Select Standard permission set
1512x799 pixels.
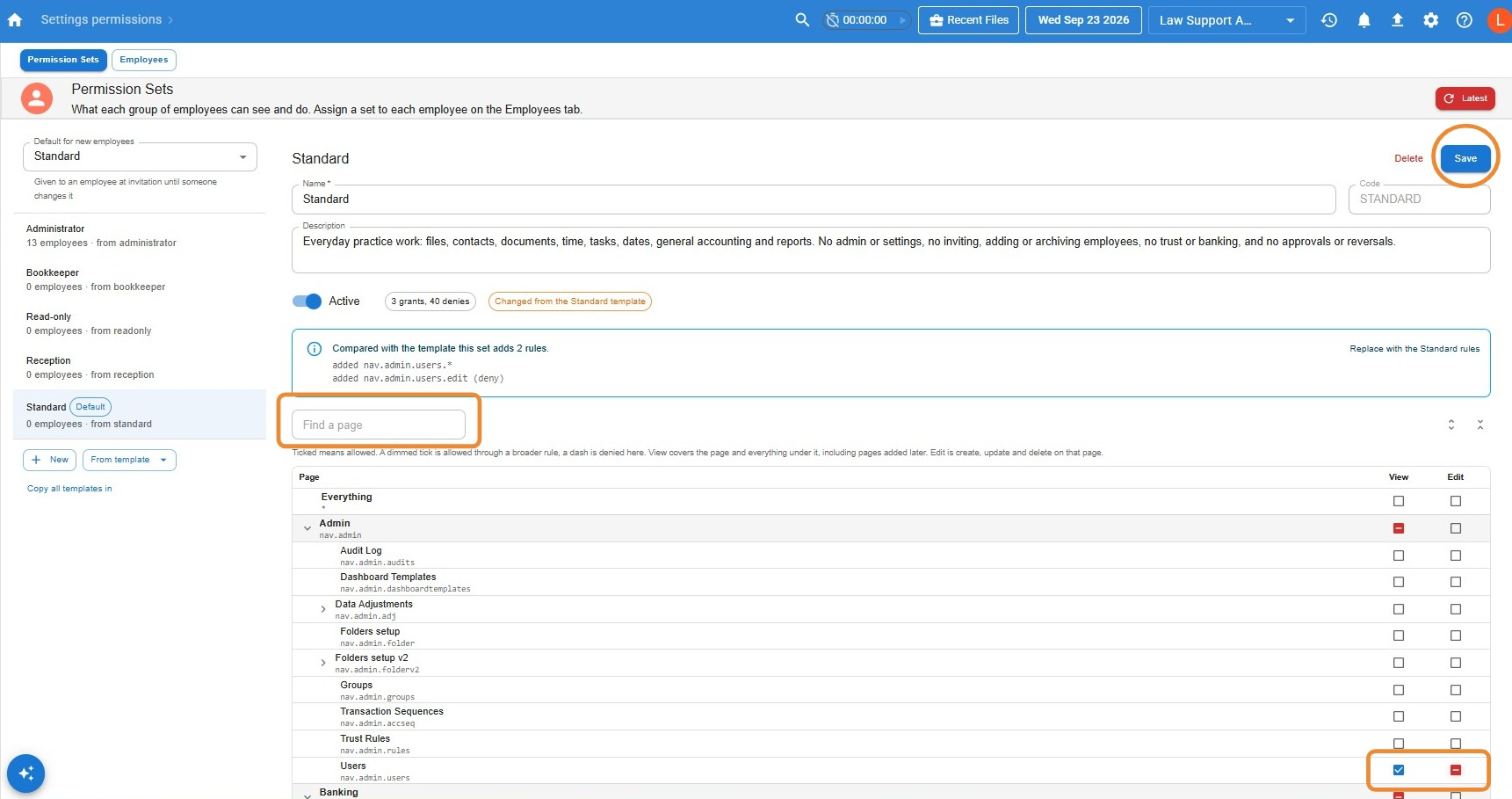click(x=140, y=415)
